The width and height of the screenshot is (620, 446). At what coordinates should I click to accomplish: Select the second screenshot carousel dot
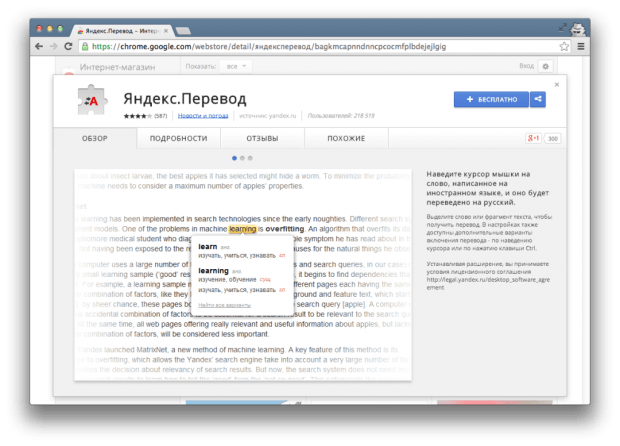(242, 158)
